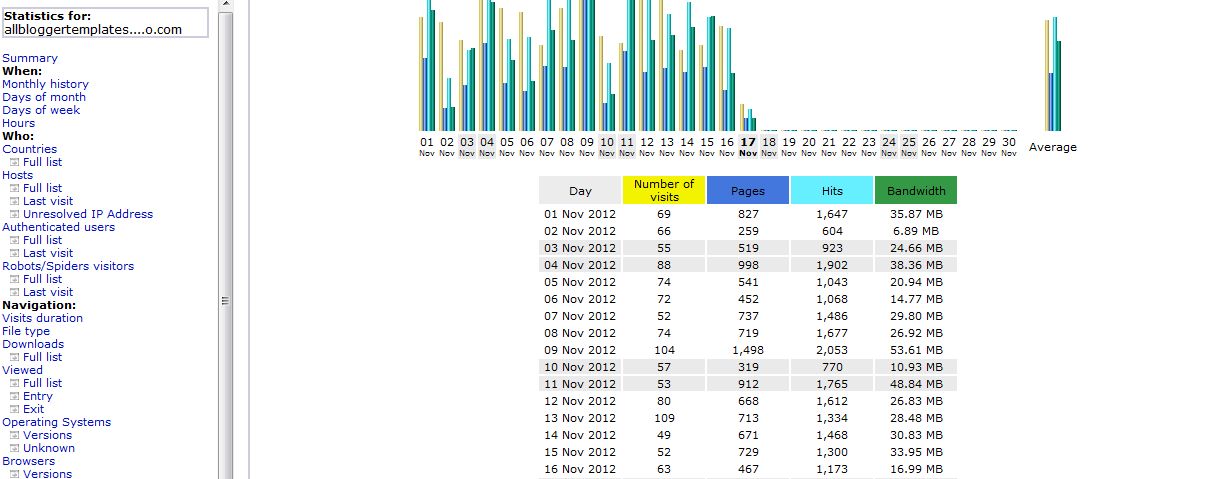Click the page icon beside Countries Full list
This screenshot has height=479, width=1227.
(x=15, y=162)
